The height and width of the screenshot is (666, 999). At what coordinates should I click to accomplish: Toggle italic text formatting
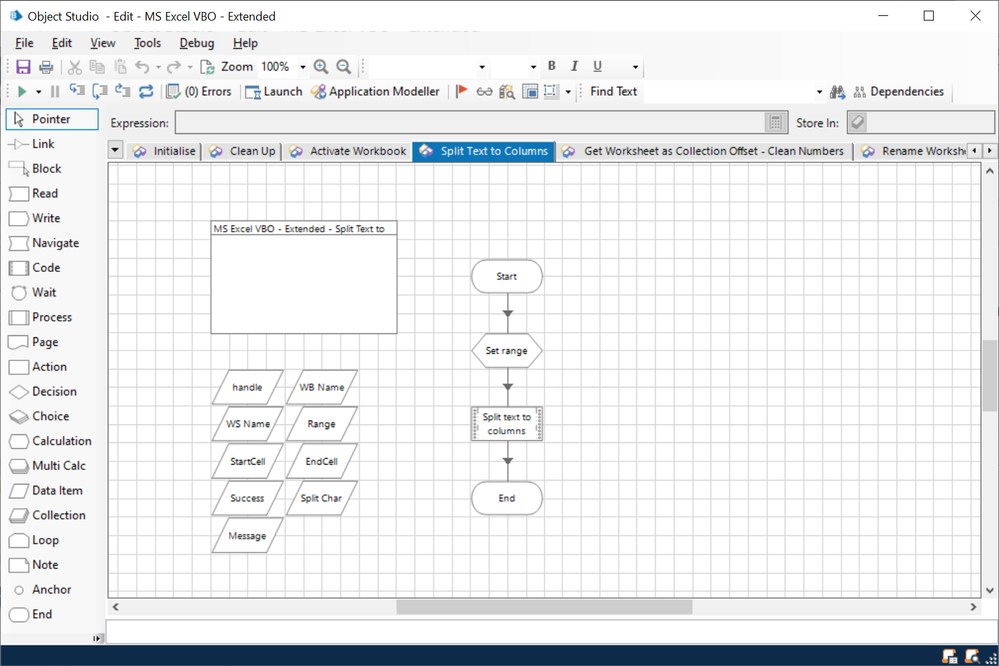(x=574, y=67)
